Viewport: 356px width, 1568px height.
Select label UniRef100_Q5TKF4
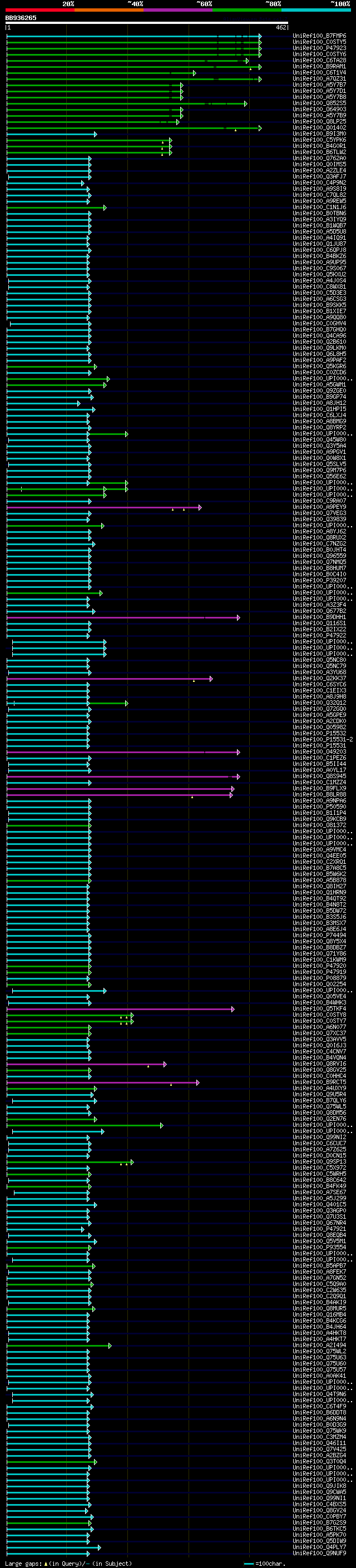[x=319, y=1009]
